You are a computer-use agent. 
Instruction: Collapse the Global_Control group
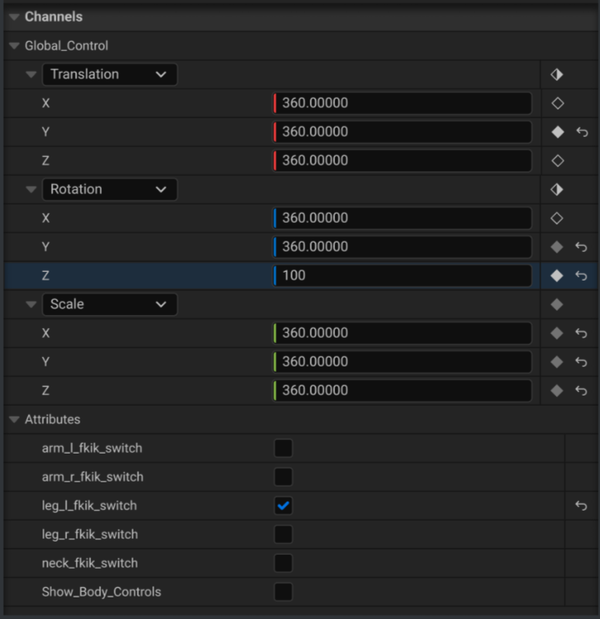[13, 46]
